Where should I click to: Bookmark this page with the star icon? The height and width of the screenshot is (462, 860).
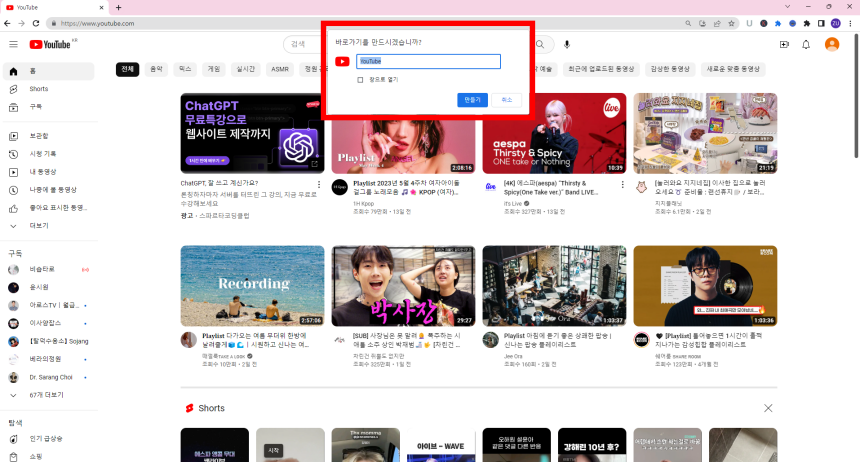(x=731, y=24)
